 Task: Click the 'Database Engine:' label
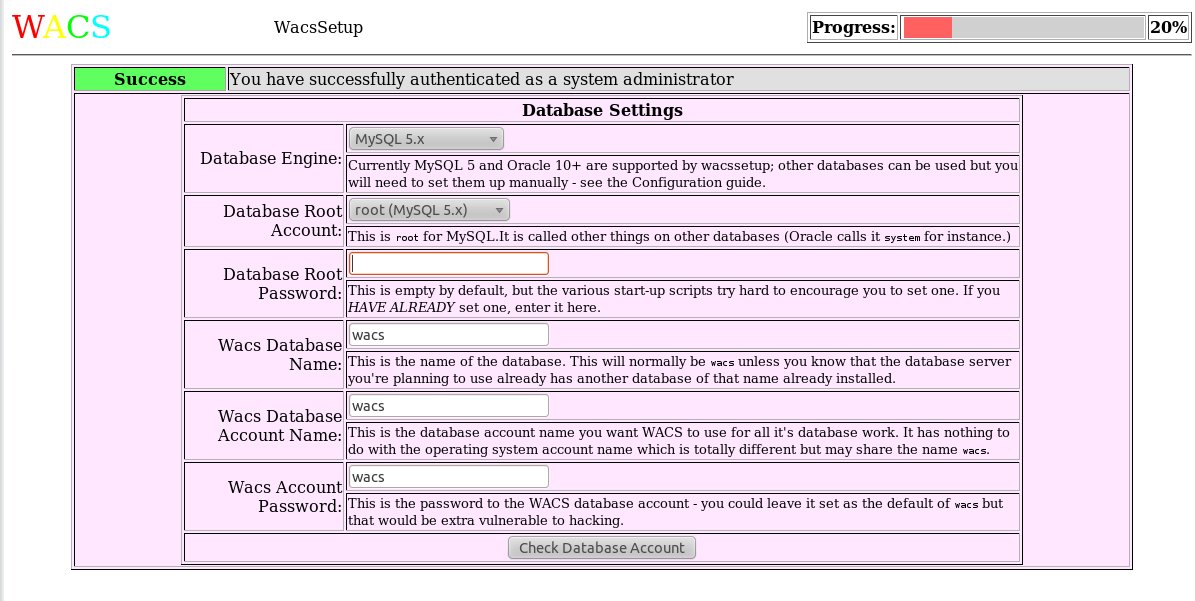(x=271, y=158)
